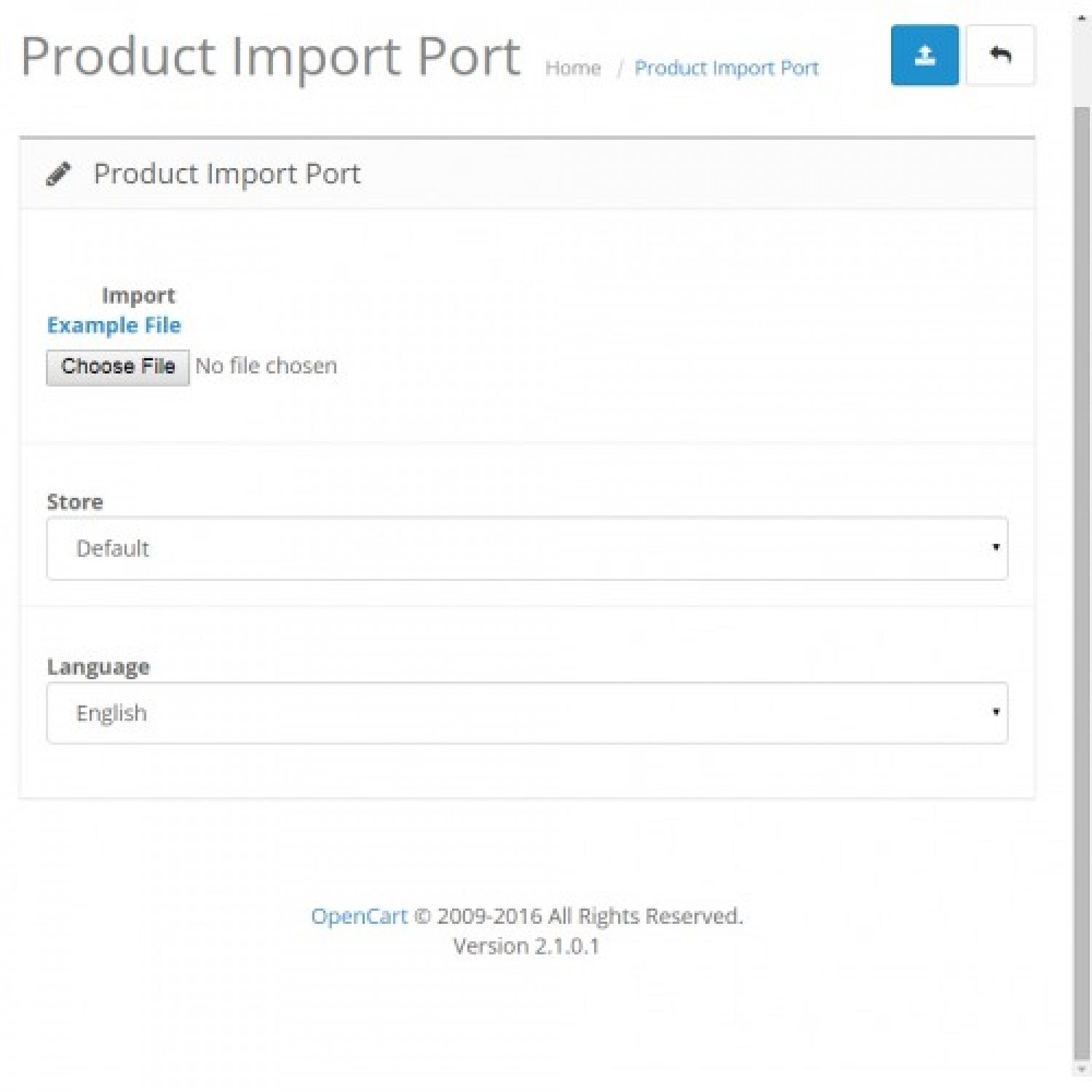Click the large Product Import Port page title

click(270, 57)
